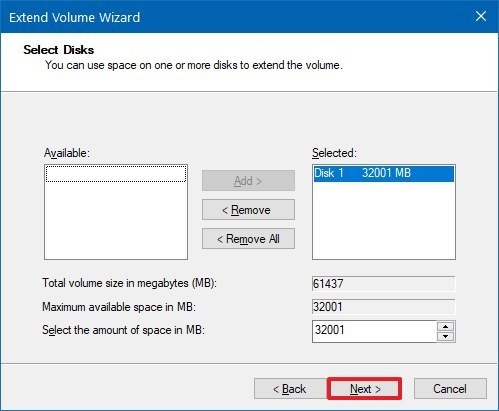Image resolution: width=499 pixels, height=411 pixels.
Task: Go back with the Back button
Action: coord(290,389)
